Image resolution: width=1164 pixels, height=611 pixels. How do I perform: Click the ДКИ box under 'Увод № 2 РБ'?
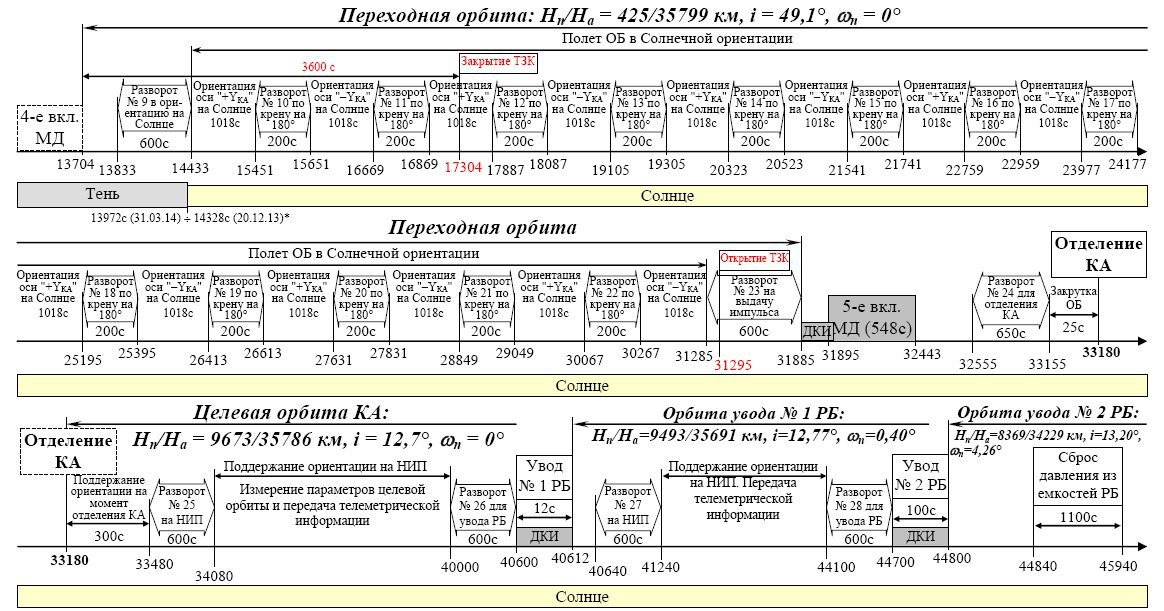pos(921,536)
